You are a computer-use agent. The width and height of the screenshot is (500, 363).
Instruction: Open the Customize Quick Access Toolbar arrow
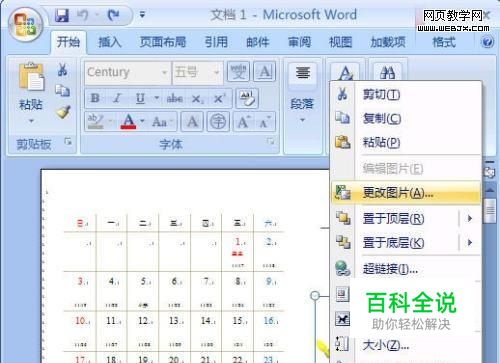(142, 15)
